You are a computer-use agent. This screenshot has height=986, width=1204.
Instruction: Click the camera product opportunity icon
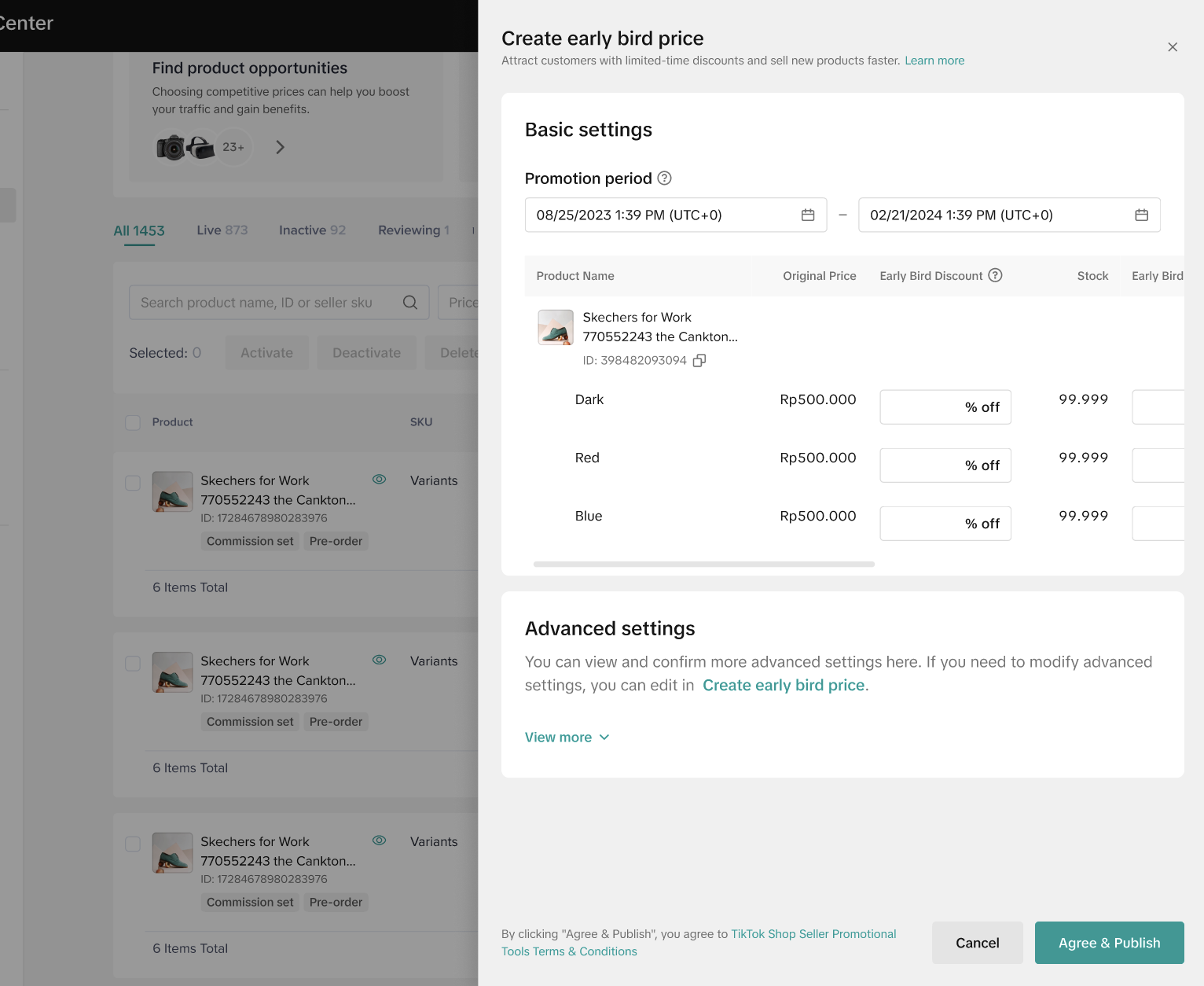pos(171,147)
